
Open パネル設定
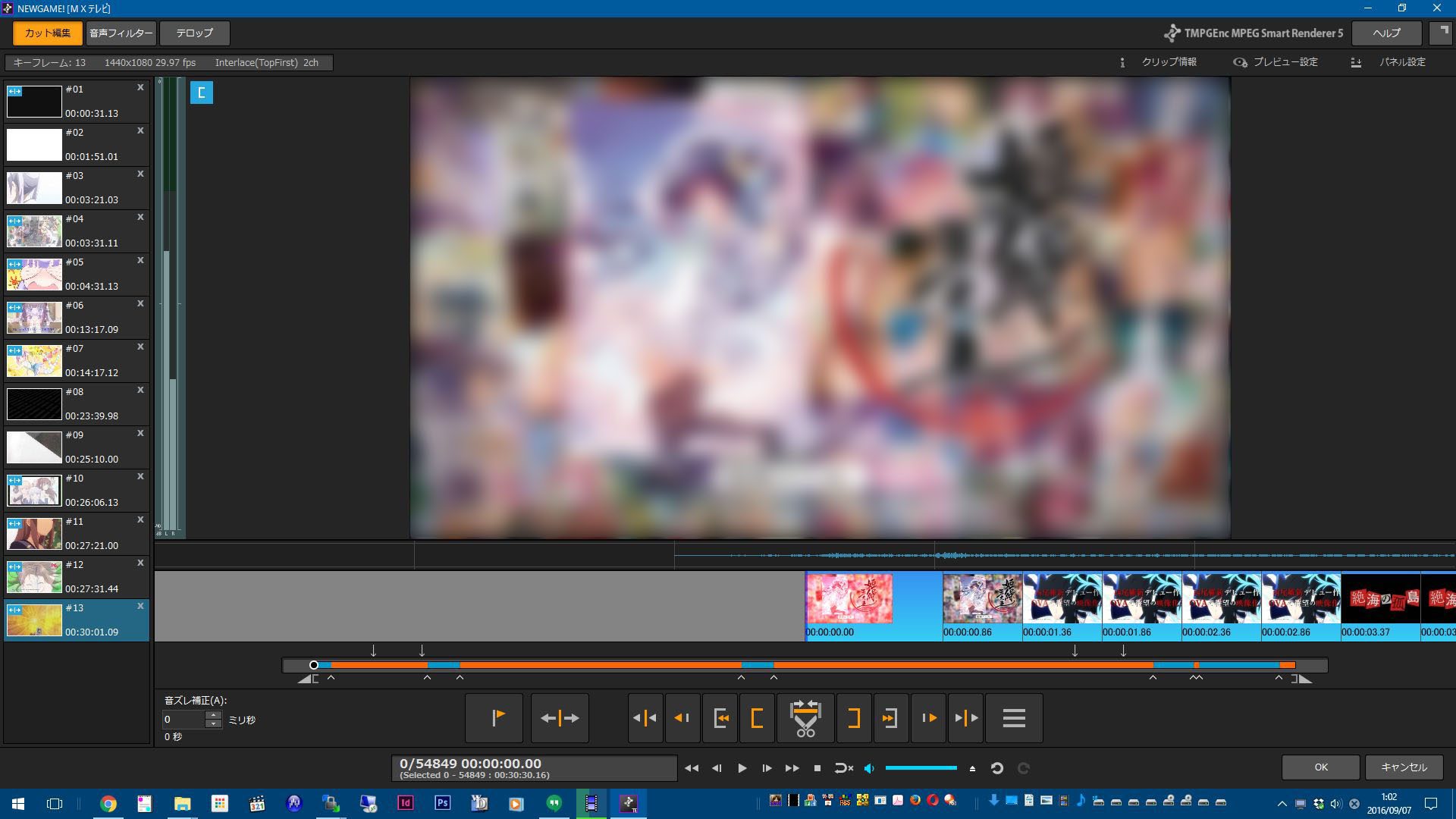(1389, 62)
